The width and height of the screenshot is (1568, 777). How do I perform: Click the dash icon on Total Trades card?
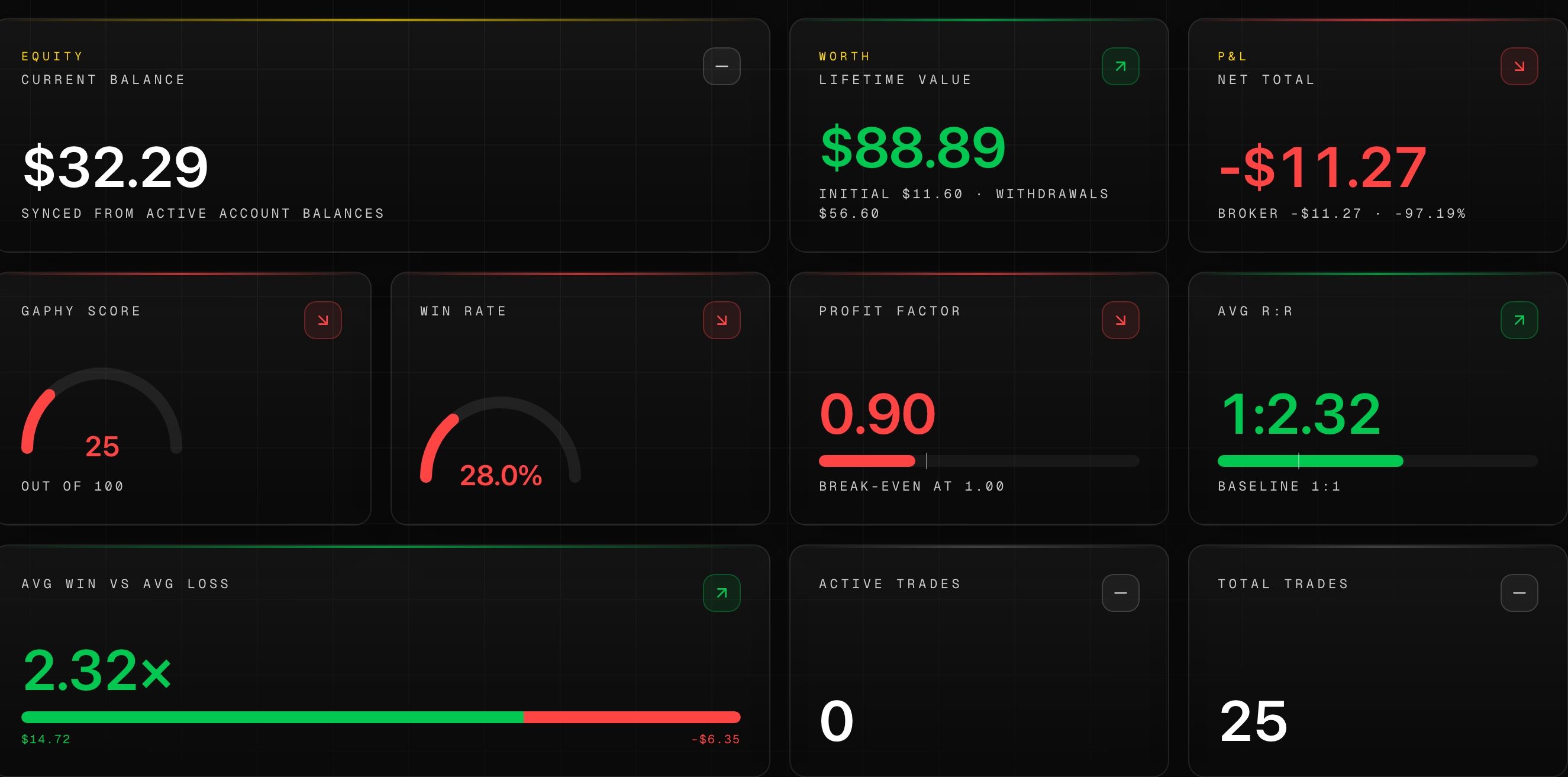click(1519, 593)
